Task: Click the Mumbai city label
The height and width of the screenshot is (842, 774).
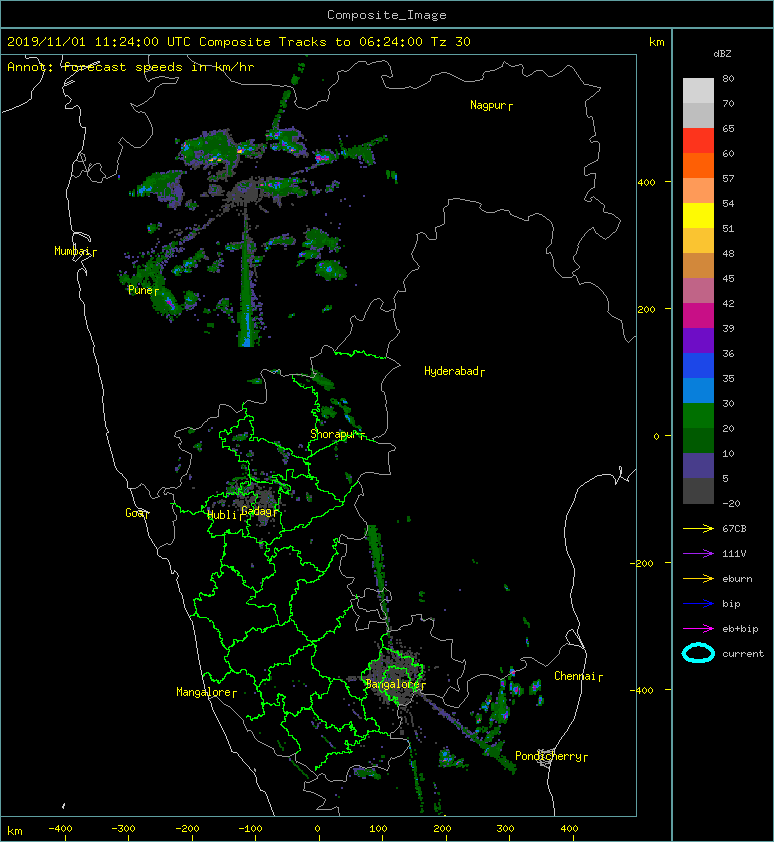Action: click(73, 251)
